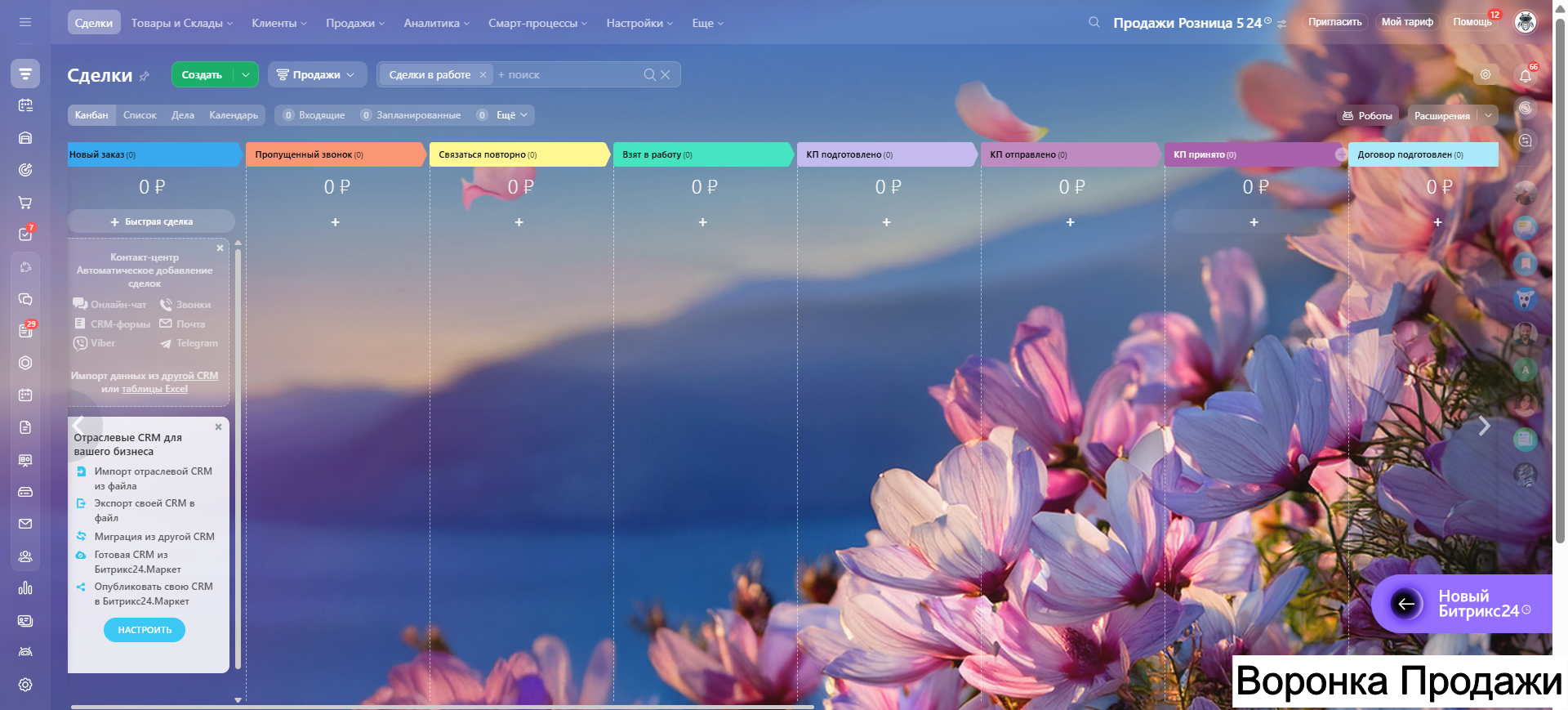This screenshot has height=710, width=1568.
Task: Open the feed icon with badge 29
Action: tap(25, 330)
